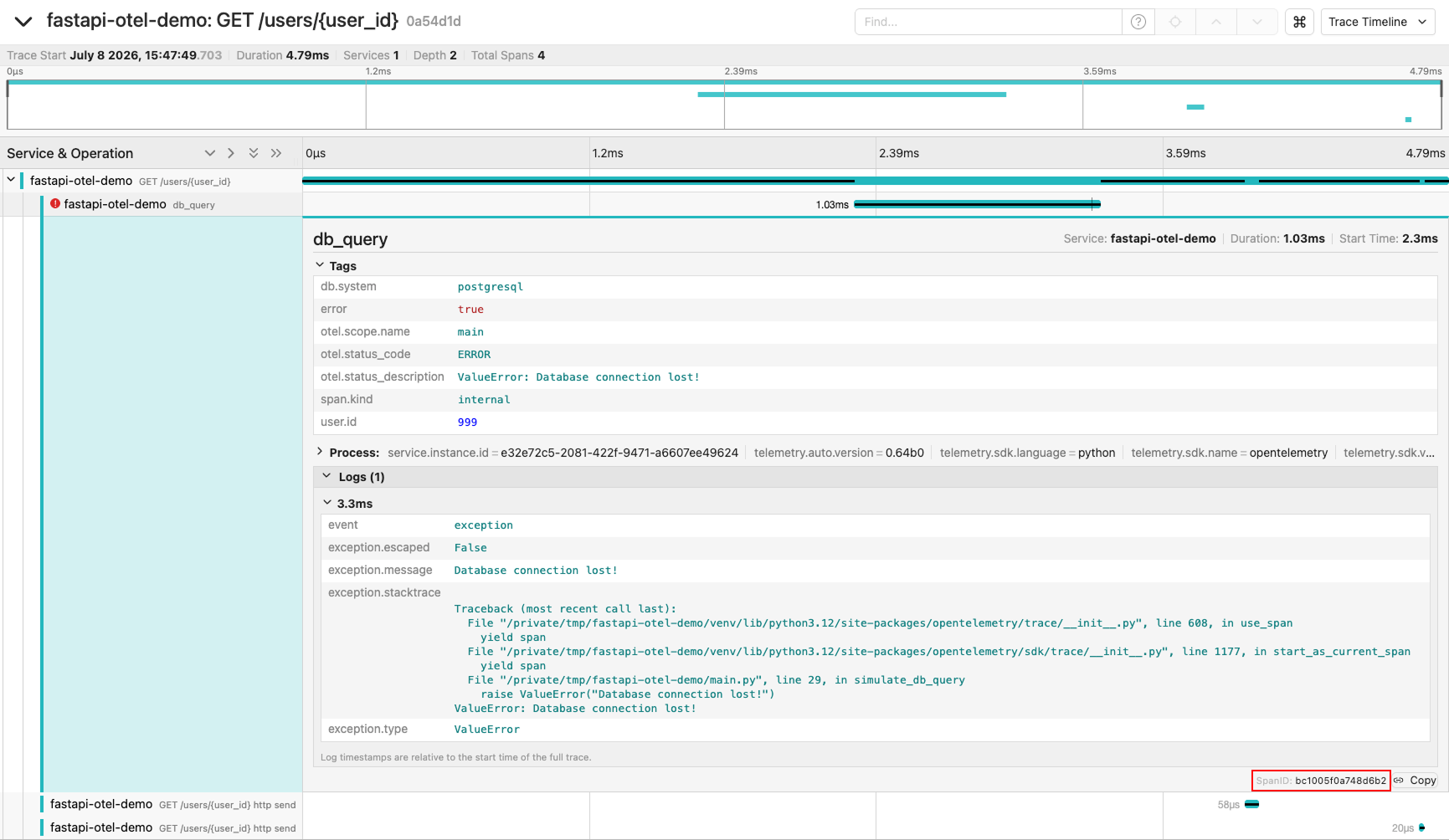Click the trace ID 0a54d1d in title

click(x=434, y=22)
